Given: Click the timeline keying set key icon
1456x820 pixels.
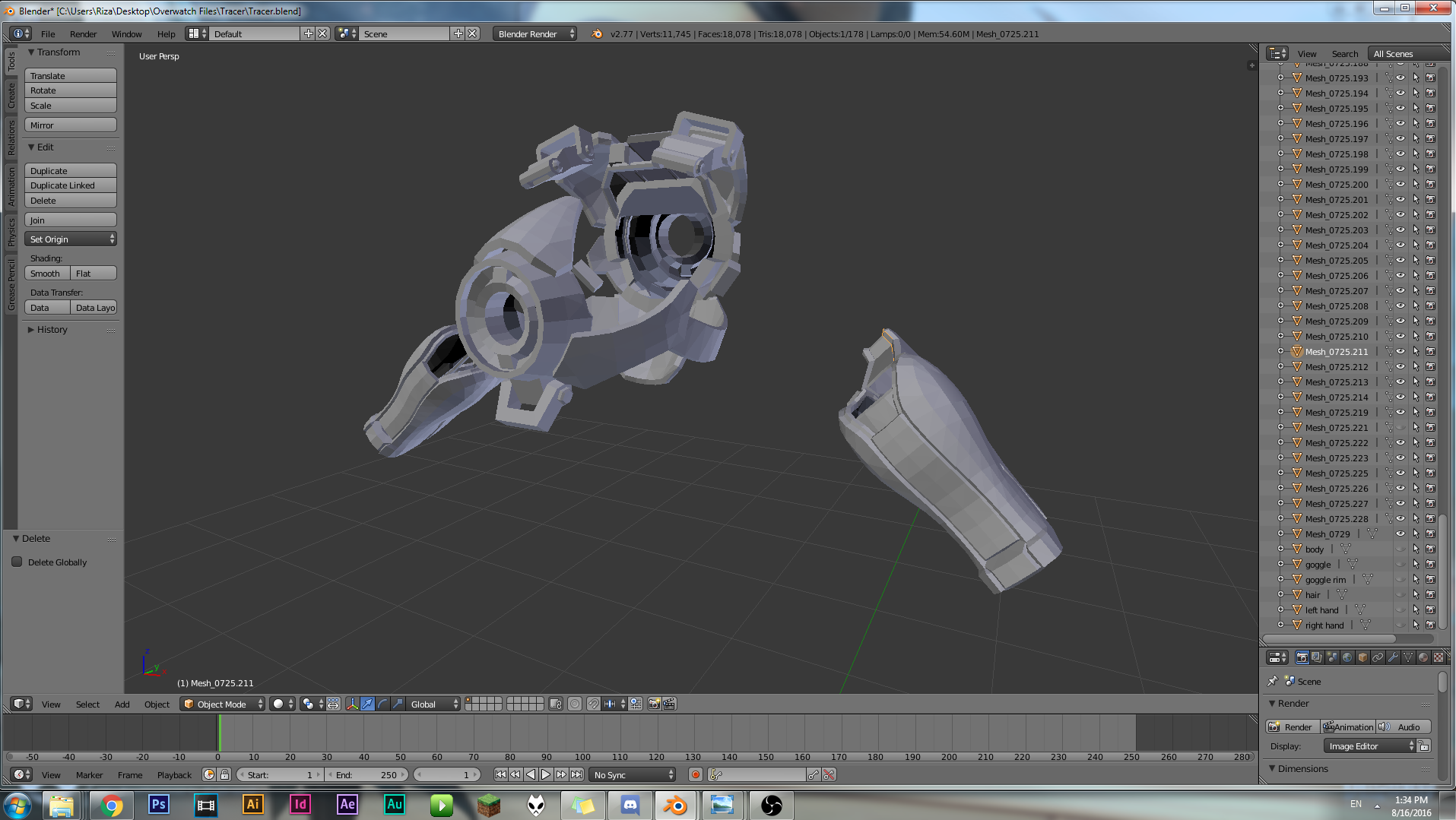Looking at the screenshot, I should 715,774.
